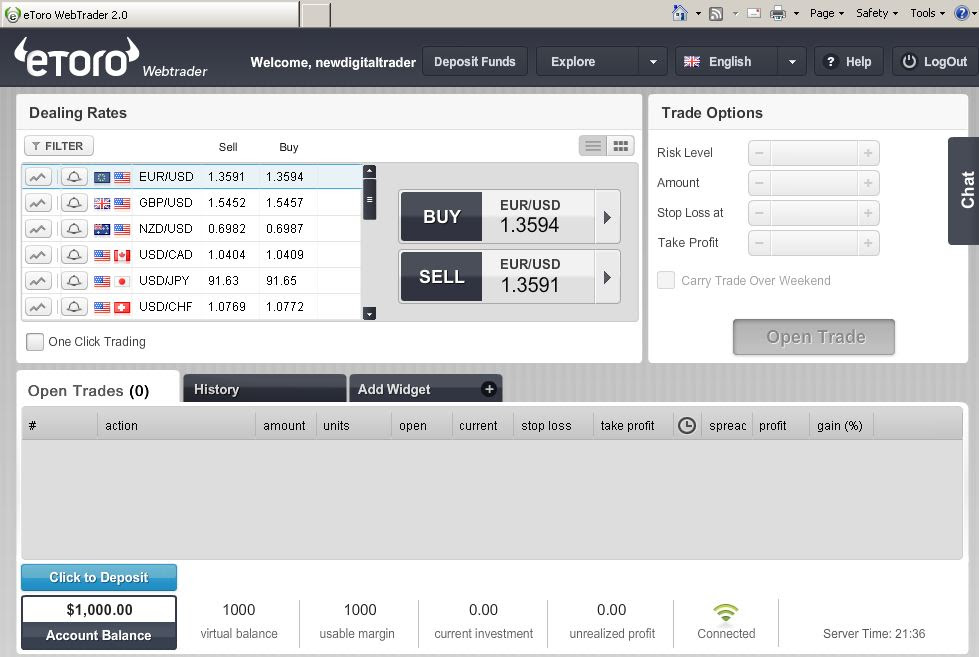Screen dimensions: 979x657
Task: Expand the BUY EUR/USD order arrow
Action: tap(607, 216)
